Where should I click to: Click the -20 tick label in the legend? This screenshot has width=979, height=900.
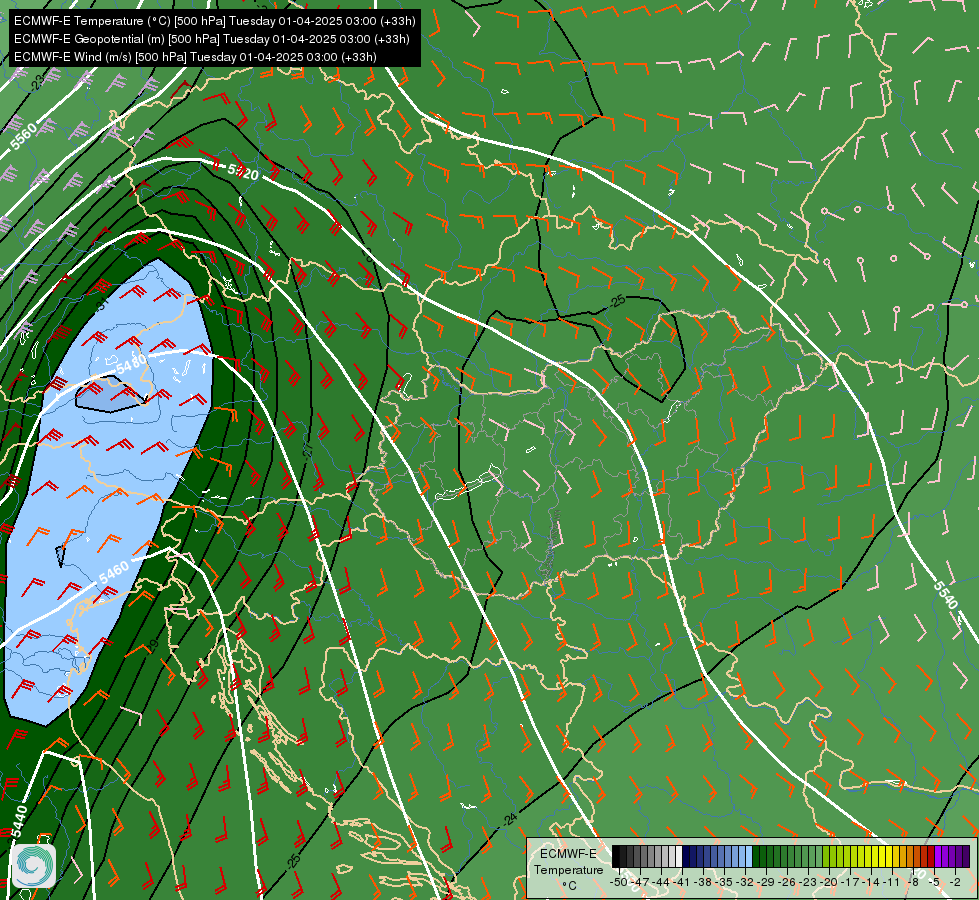(x=829, y=882)
